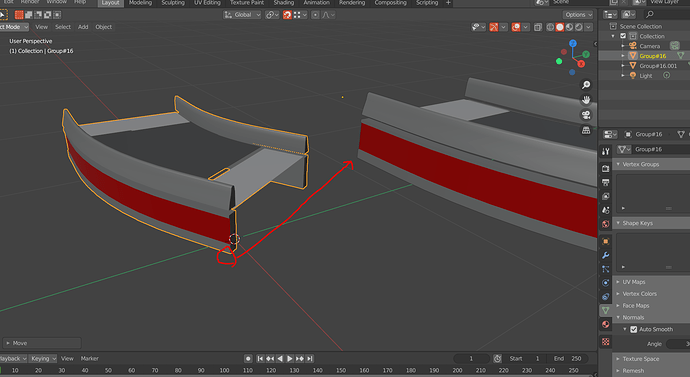690x377 pixels.
Task: Select the box select tool icon
Action: (x=3, y=15)
